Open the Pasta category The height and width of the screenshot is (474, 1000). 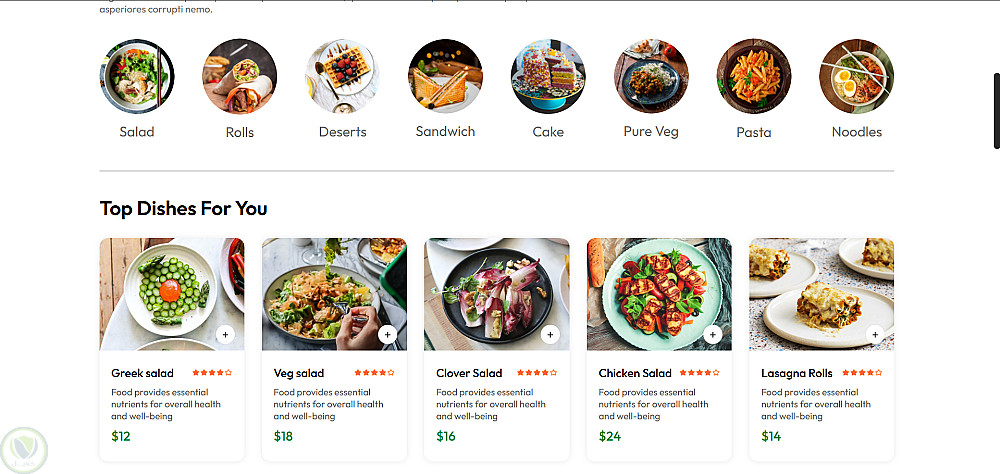click(753, 77)
